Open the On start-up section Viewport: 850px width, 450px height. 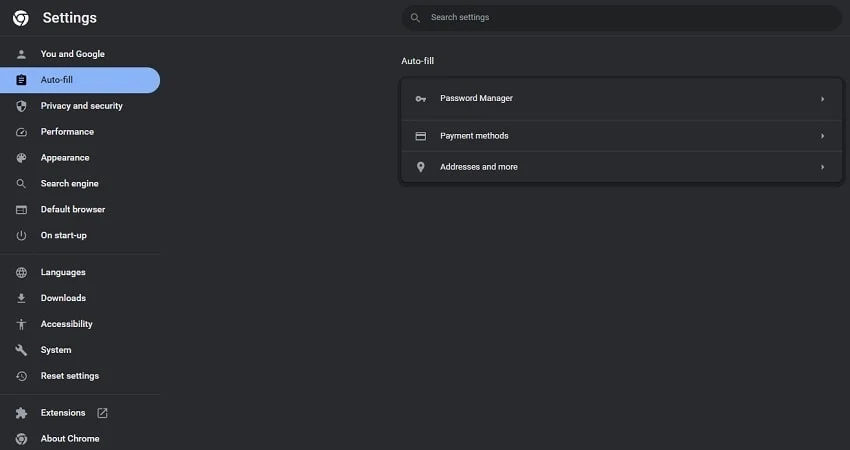63,236
